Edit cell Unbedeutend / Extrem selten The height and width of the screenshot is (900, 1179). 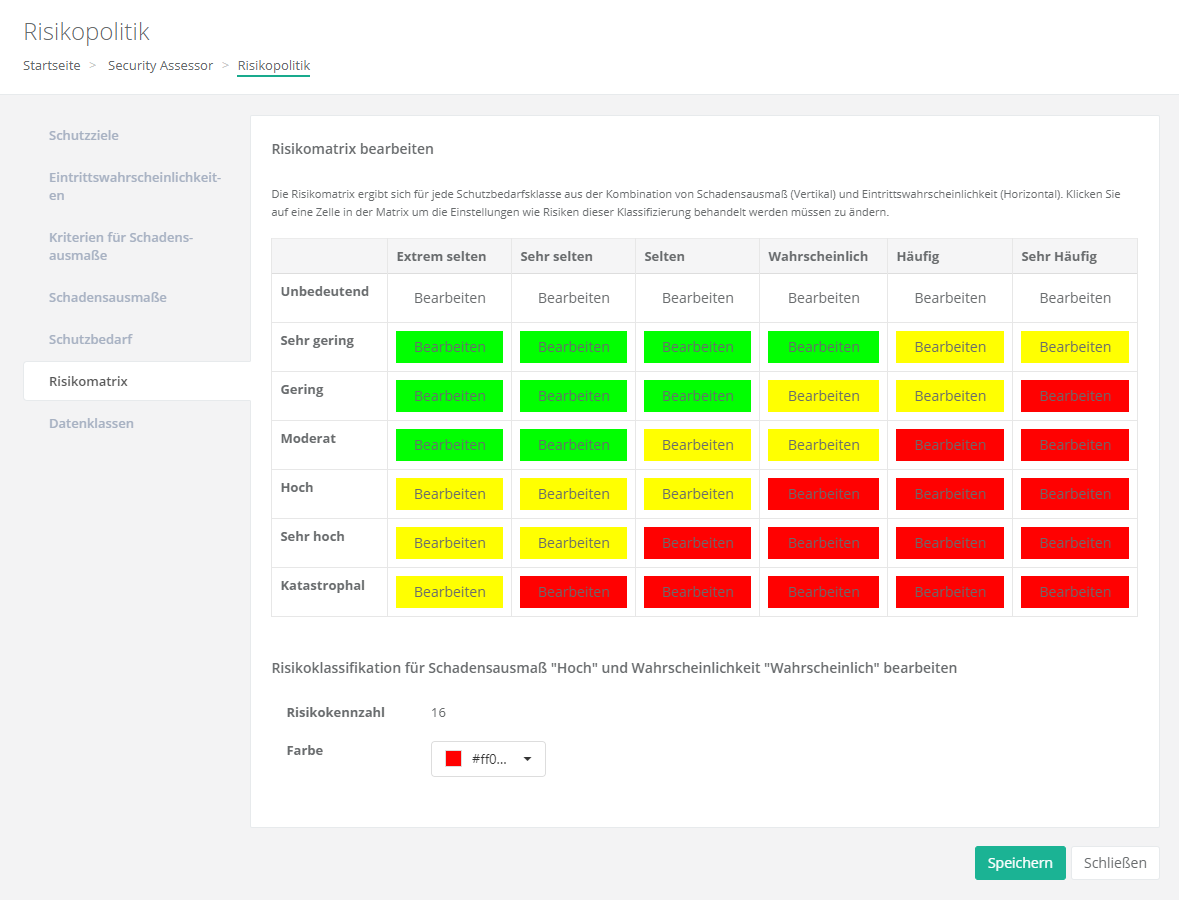coord(449,298)
